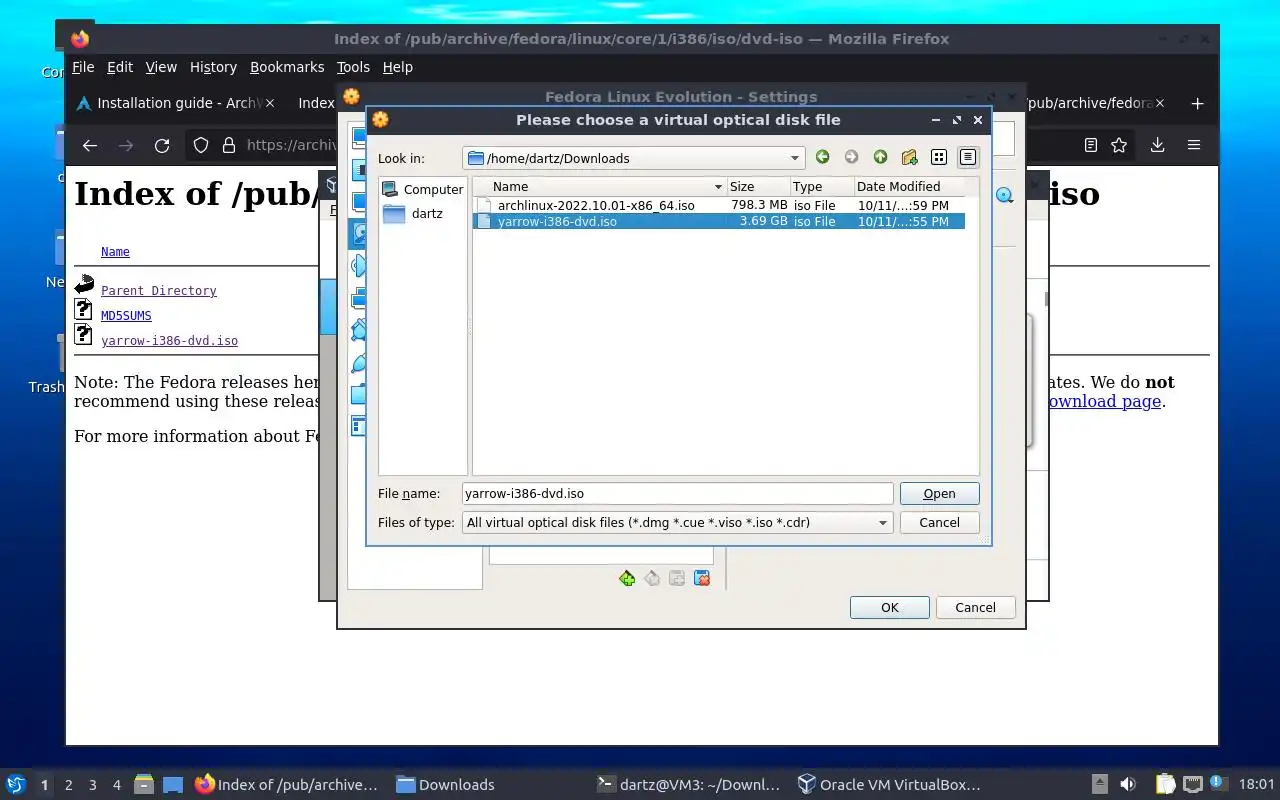
Task: Switch to workspace 2
Action: coord(69,785)
